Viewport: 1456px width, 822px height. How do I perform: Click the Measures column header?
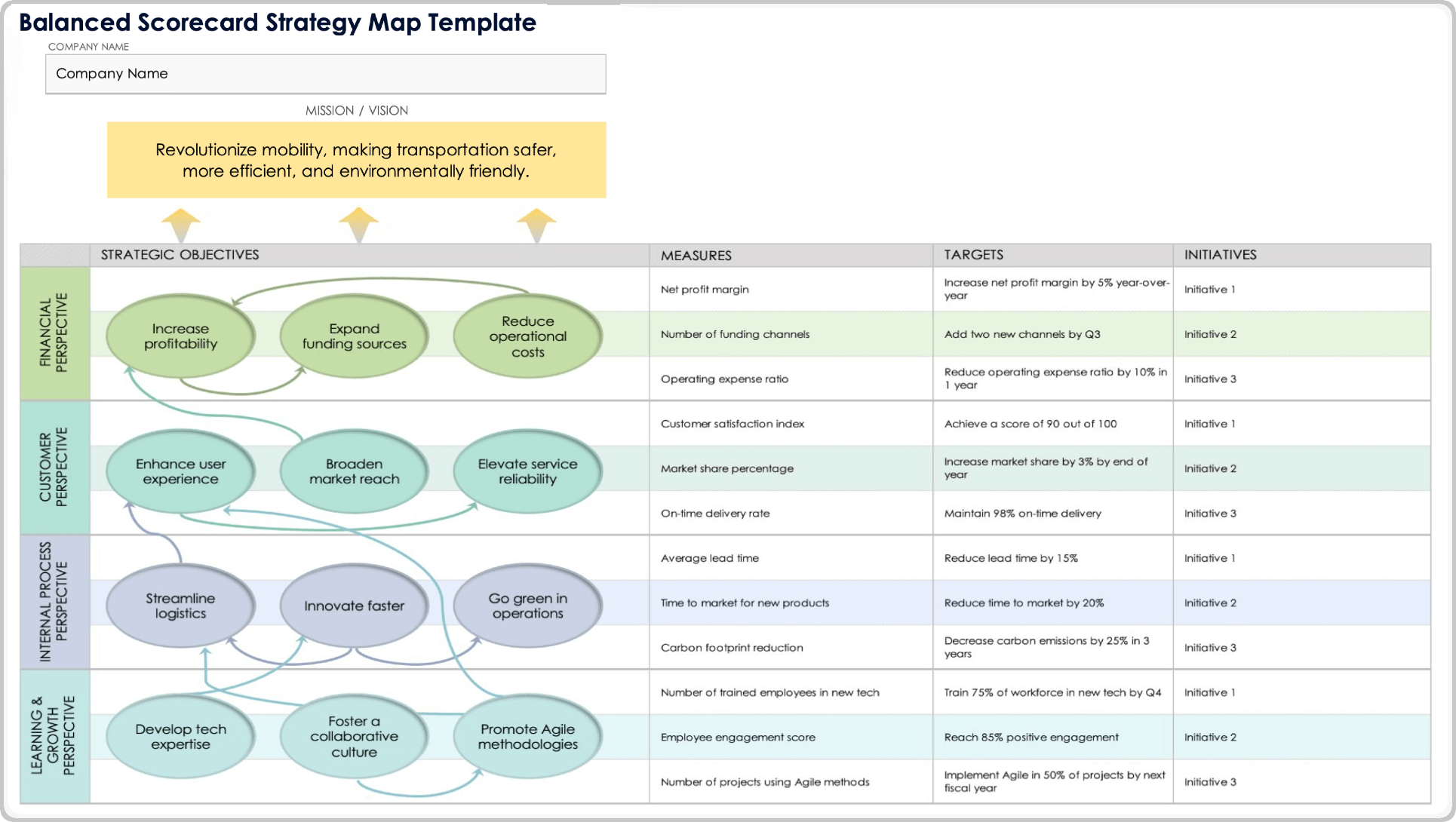[696, 256]
